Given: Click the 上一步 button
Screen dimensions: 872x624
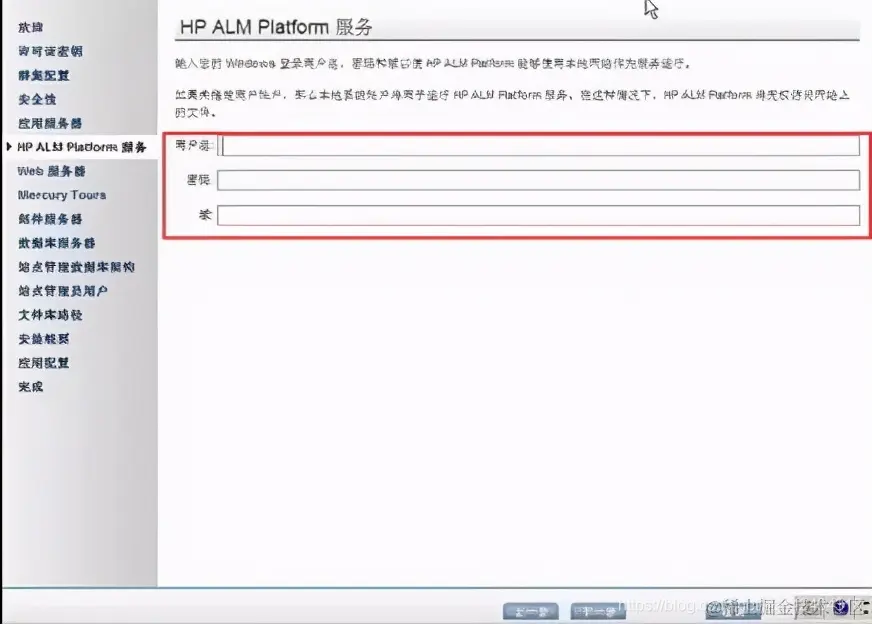Looking at the screenshot, I should tap(531, 611).
